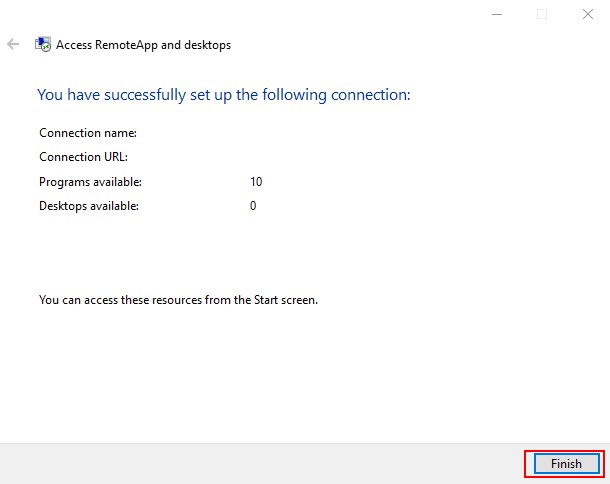
Task: Select the programs available count 10
Action: (256, 182)
